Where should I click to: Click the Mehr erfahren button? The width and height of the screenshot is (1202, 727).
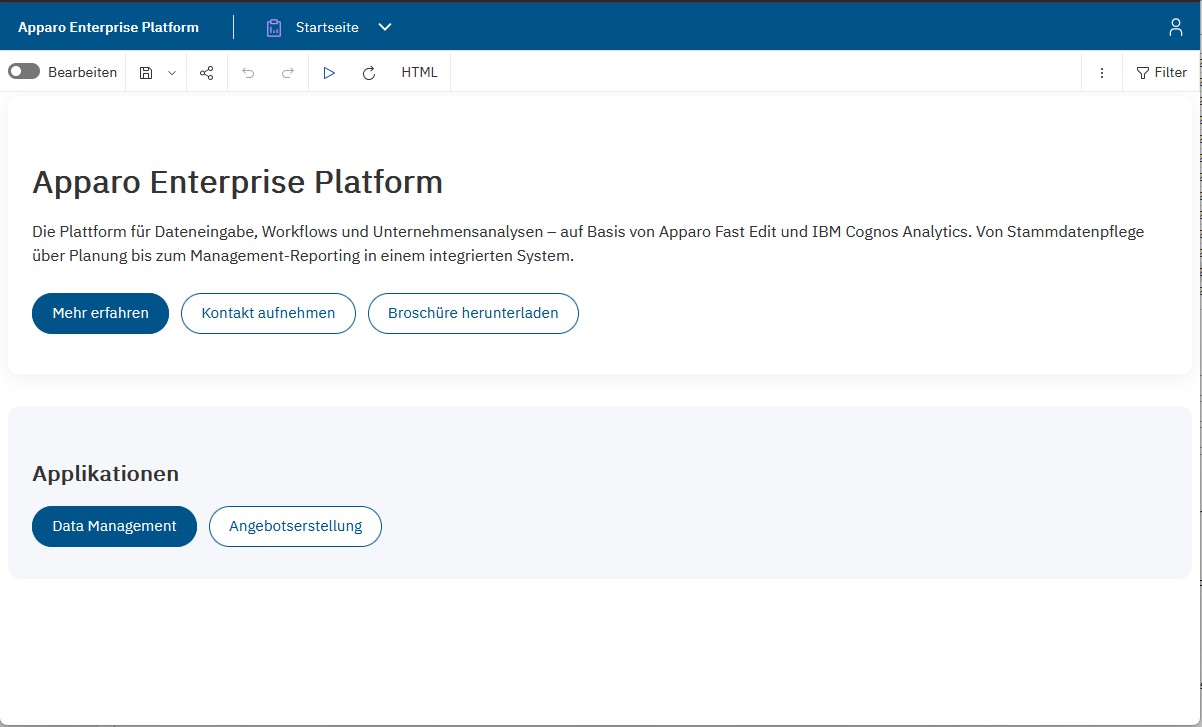tap(100, 313)
